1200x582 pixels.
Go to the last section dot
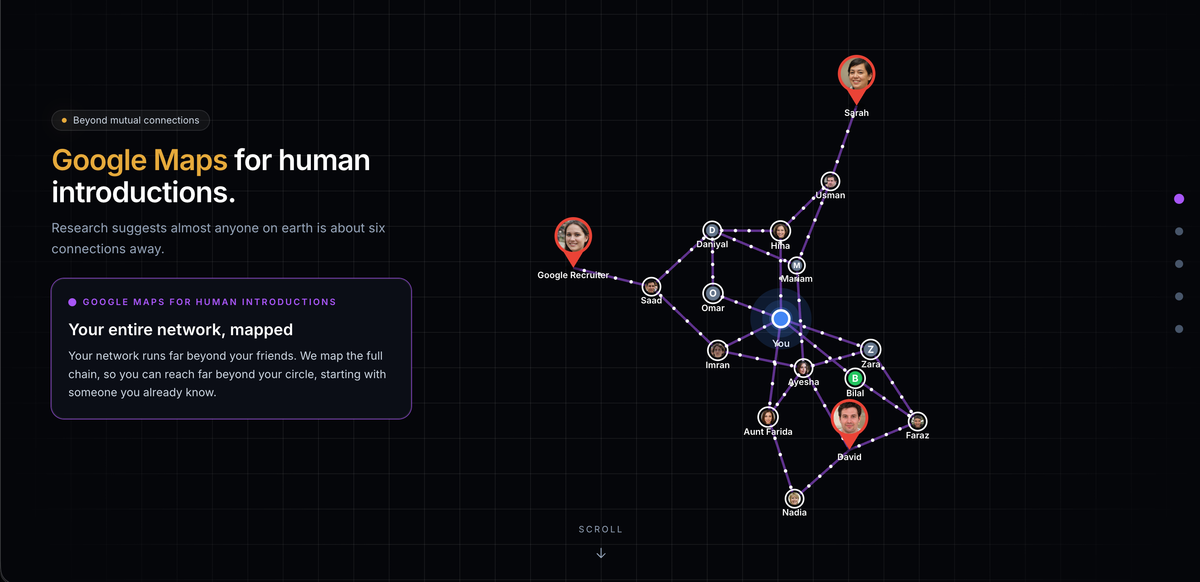tap(1179, 329)
